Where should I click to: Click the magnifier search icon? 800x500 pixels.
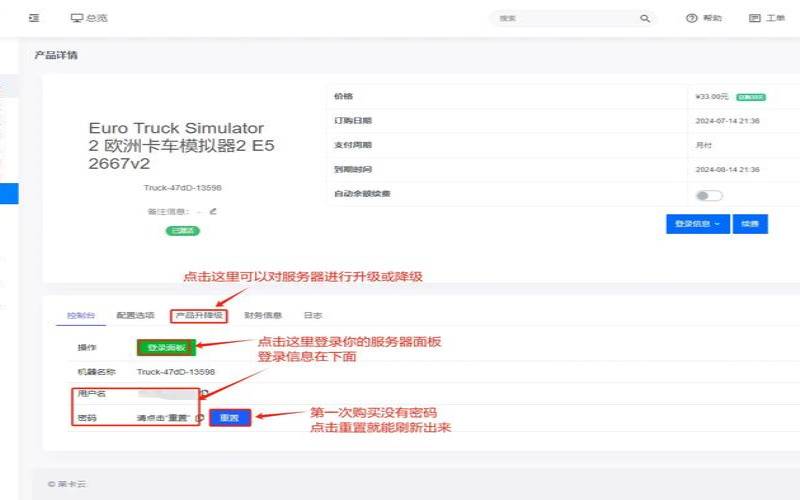tap(645, 18)
